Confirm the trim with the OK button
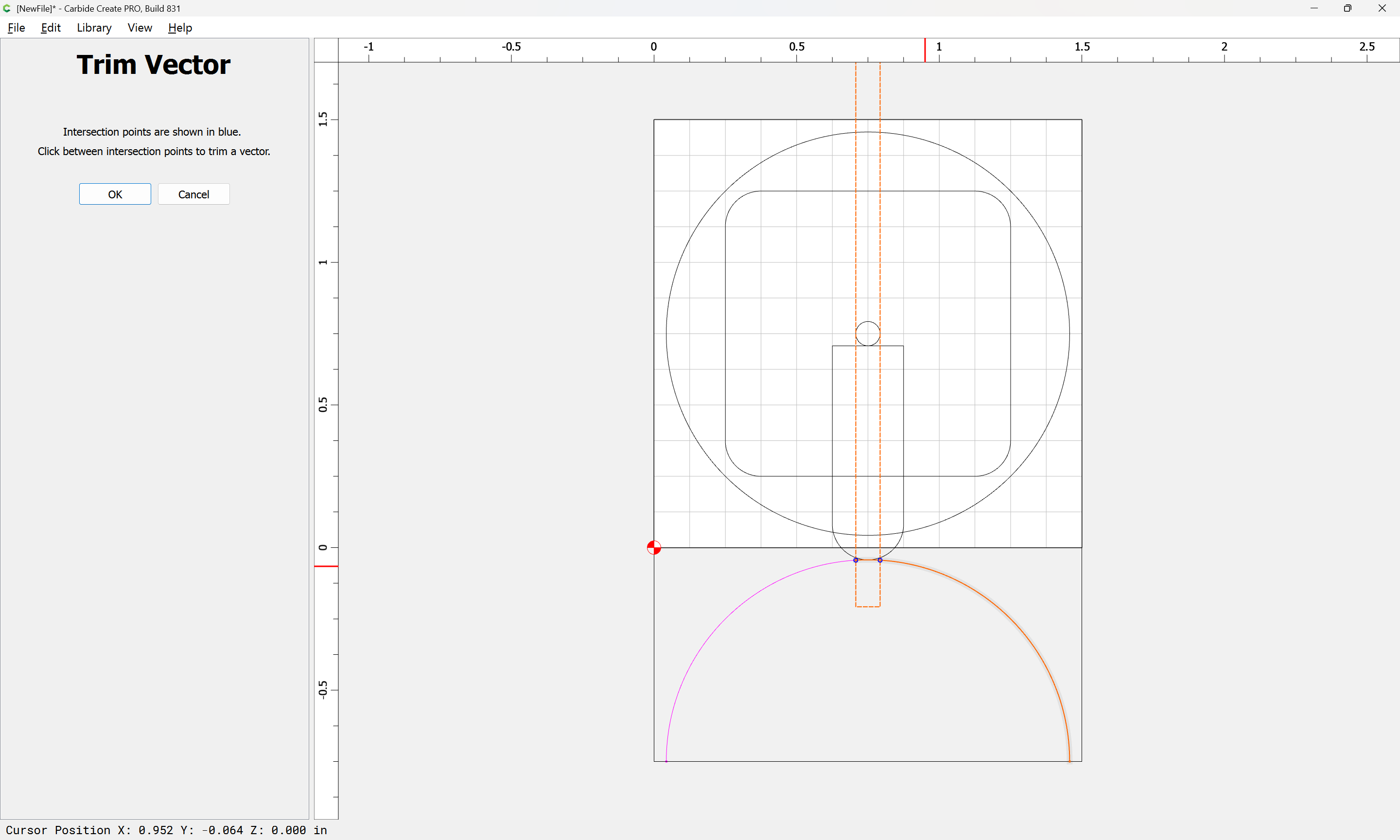 (x=115, y=194)
